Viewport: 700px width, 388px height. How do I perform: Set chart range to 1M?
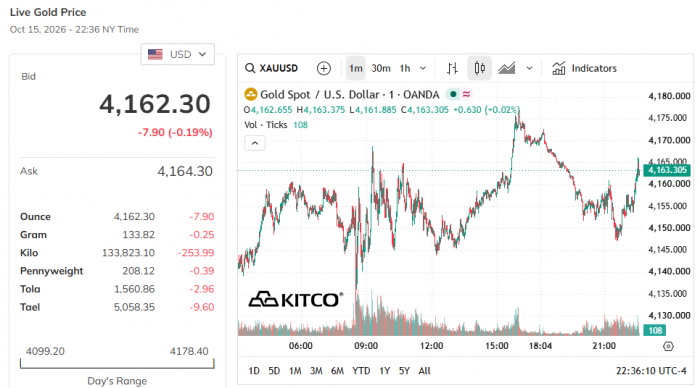click(x=295, y=371)
